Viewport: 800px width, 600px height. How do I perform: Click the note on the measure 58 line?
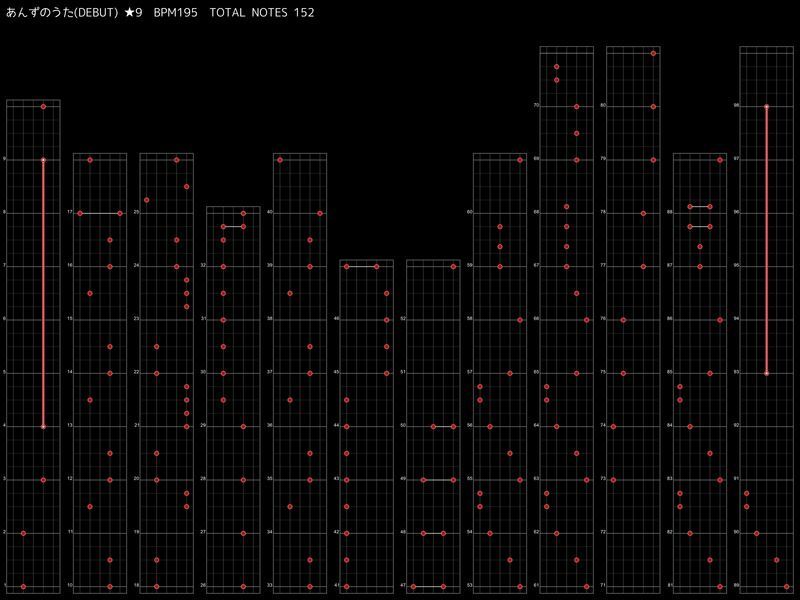520,320
